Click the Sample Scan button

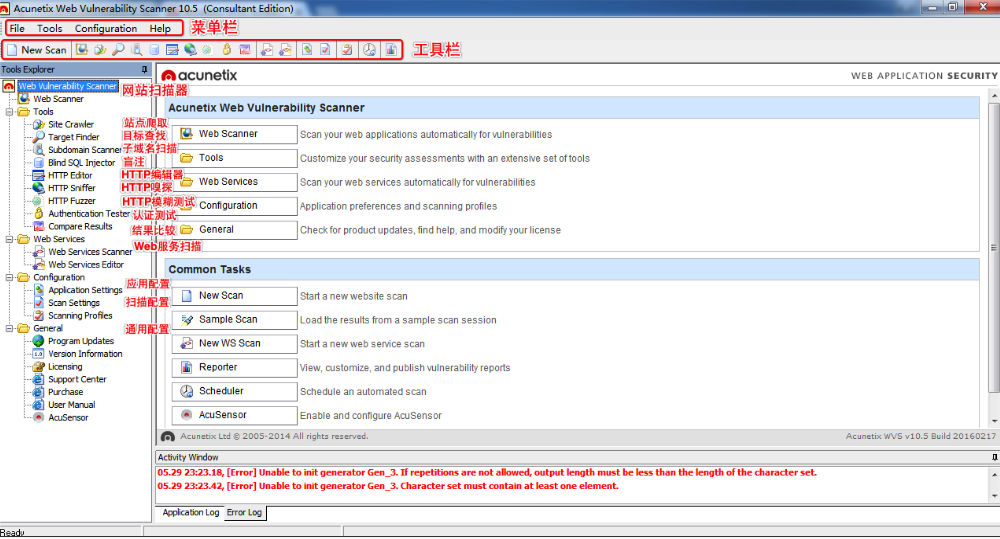pos(234,320)
